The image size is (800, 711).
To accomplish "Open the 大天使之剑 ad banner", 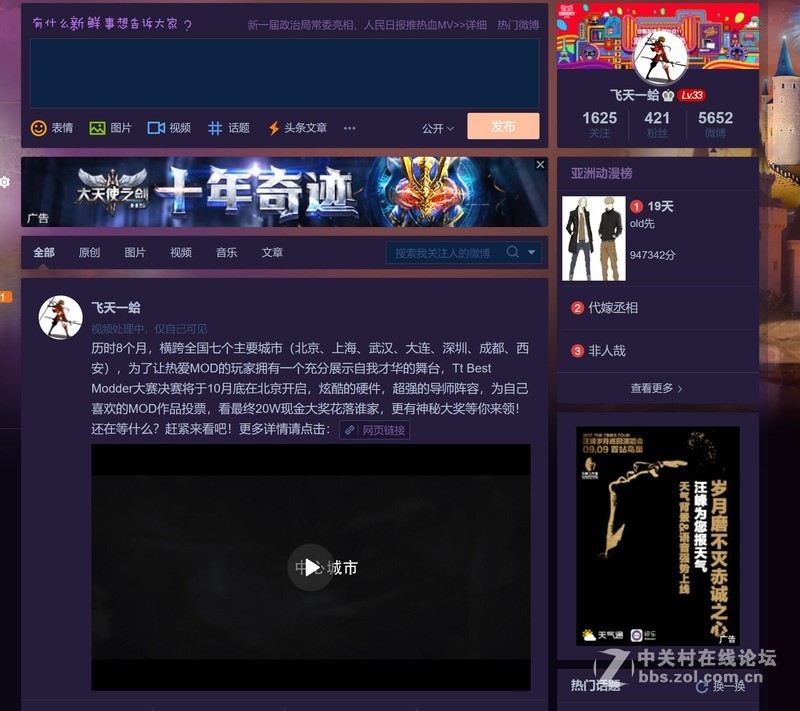I will pos(285,192).
